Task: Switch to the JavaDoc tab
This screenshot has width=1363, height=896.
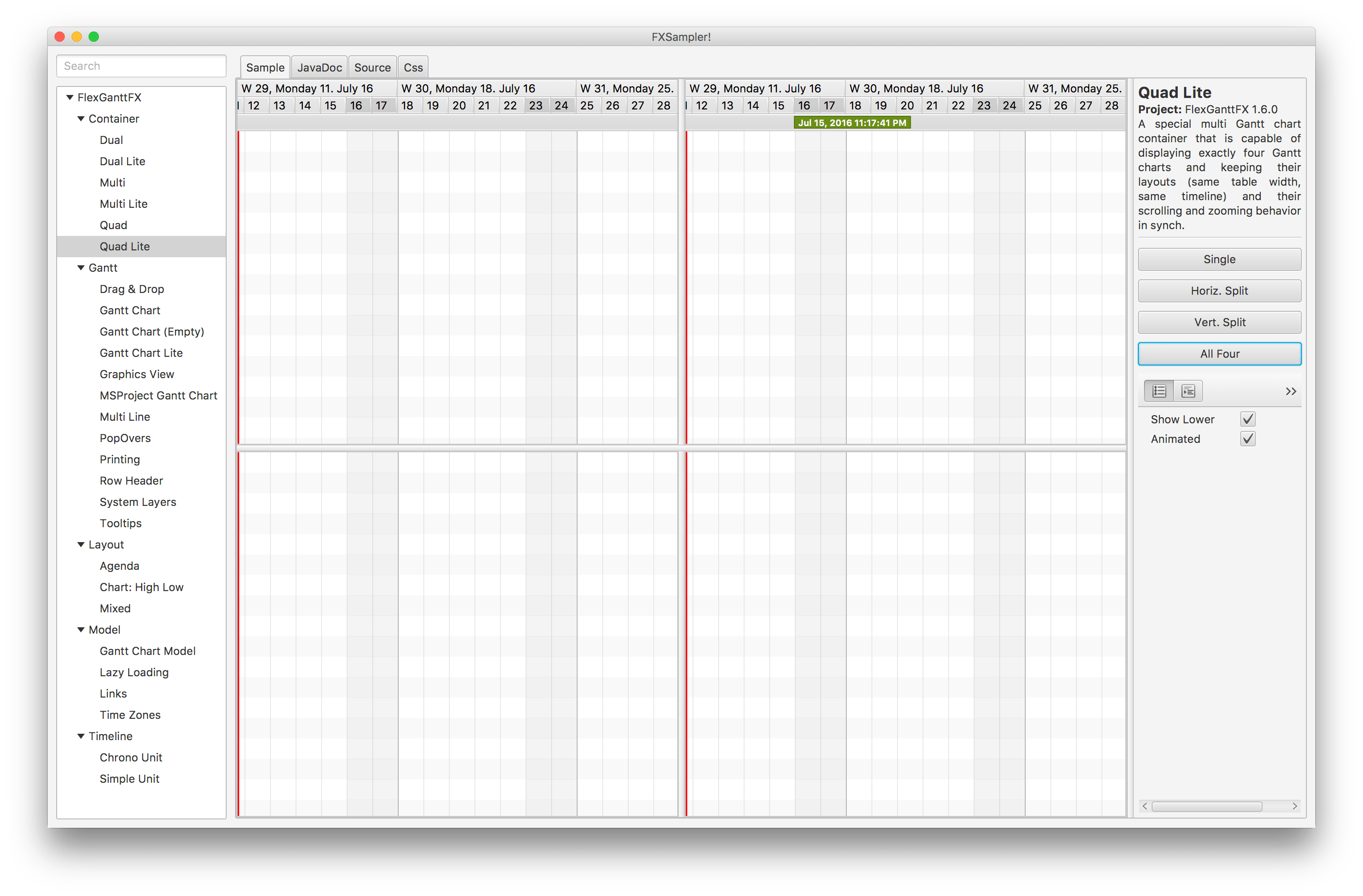Action: (x=319, y=68)
